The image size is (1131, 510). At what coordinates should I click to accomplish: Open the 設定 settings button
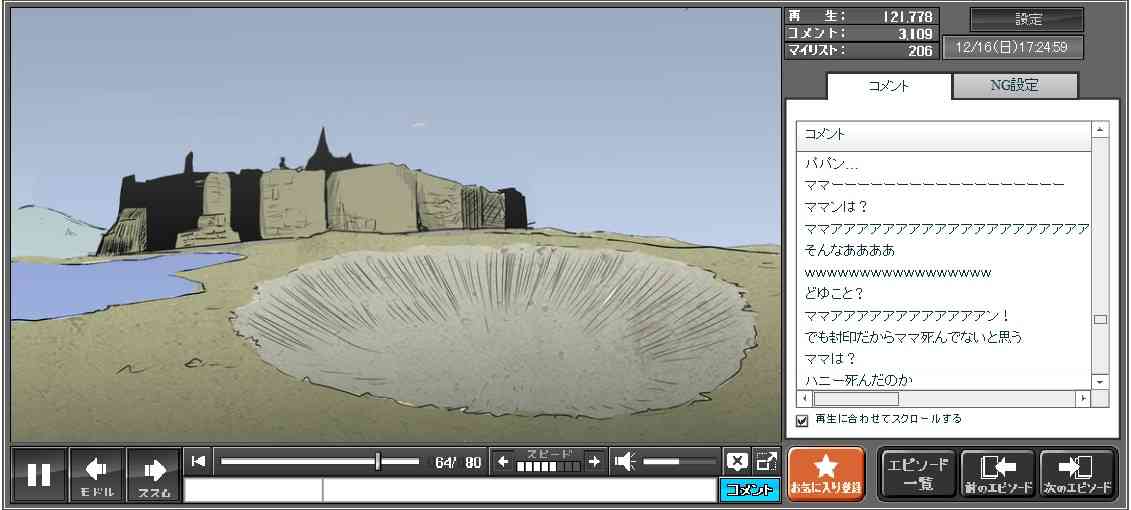tap(1027, 20)
